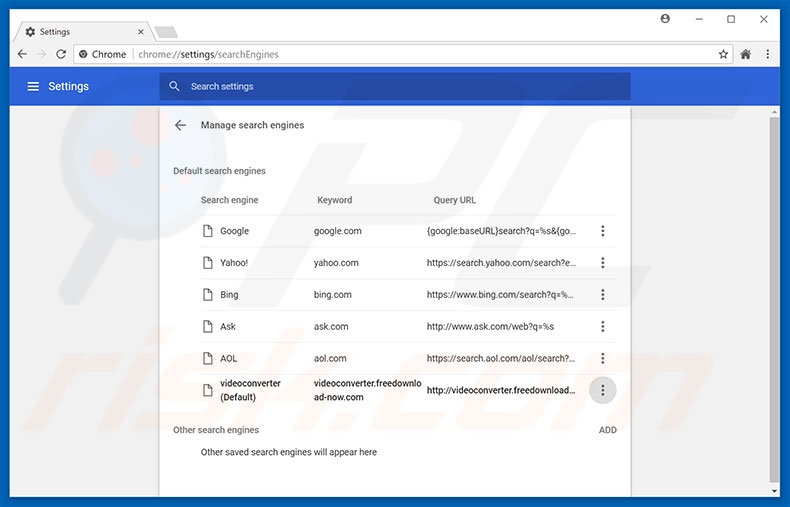Click the Google row page icon
The image size is (790, 507).
[208, 231]
